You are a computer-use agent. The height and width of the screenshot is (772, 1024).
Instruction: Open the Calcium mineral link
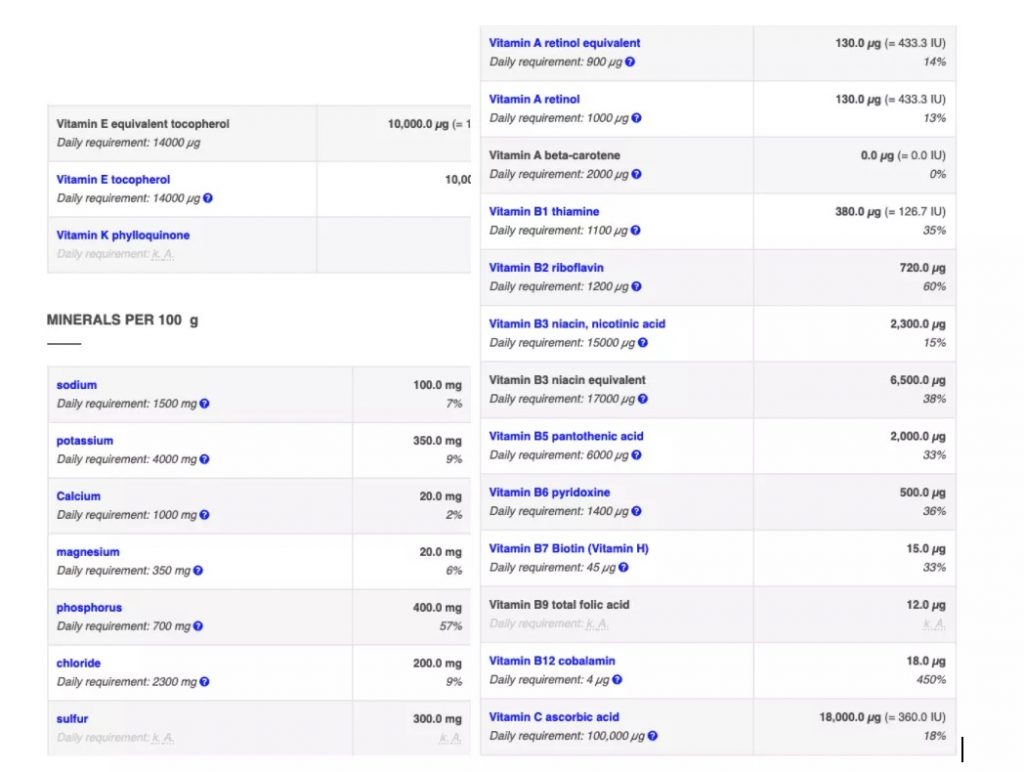tap(78, 496)
